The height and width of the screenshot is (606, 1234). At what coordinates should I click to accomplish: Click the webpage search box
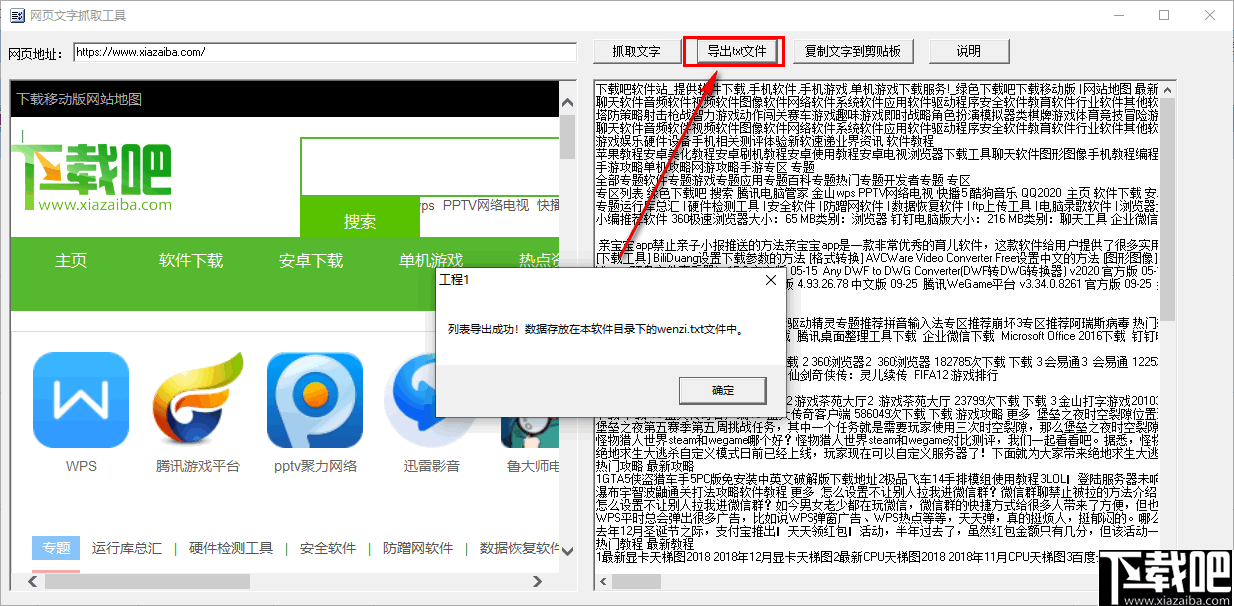coord(430,166)
